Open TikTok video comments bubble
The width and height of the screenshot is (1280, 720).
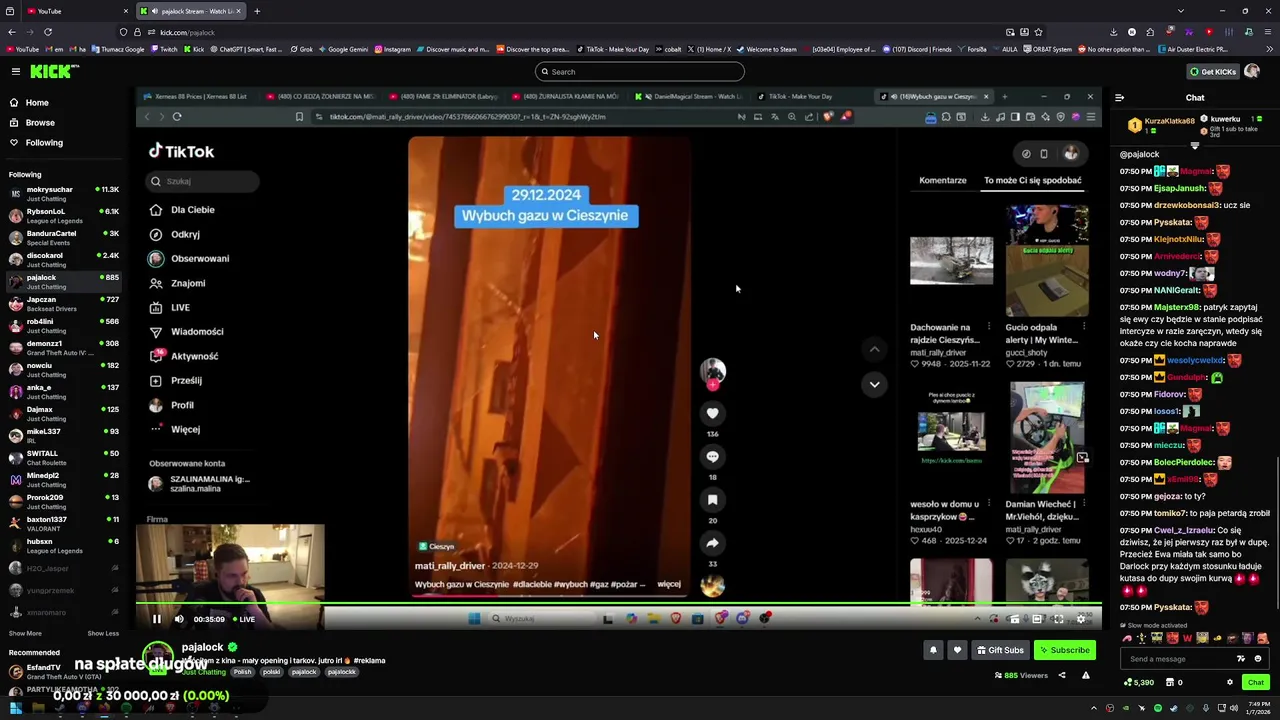[713, 456]
